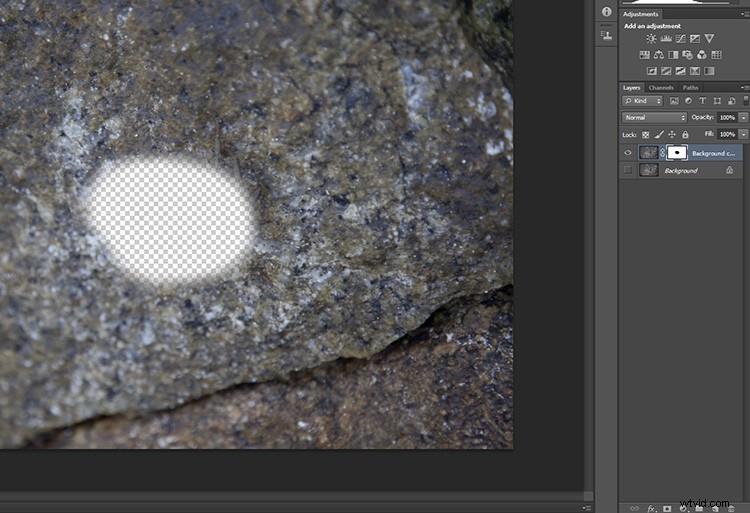Viewport: 750px width, 513px height.
Task: Lock layer position with move icon
Action: coord(672,135)
